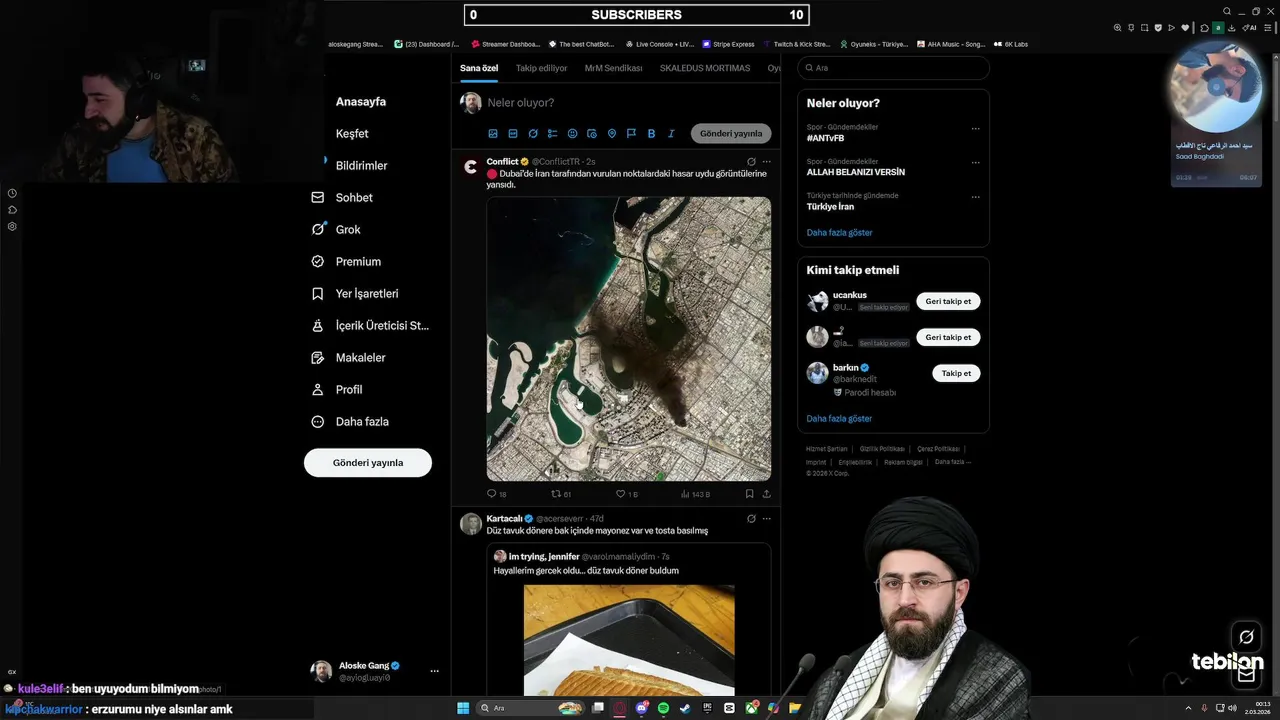The height and width of the screenshot is (720, 1280).
Task: Click the Sohbet envelope icon
Action: click(x=318, y=198)
